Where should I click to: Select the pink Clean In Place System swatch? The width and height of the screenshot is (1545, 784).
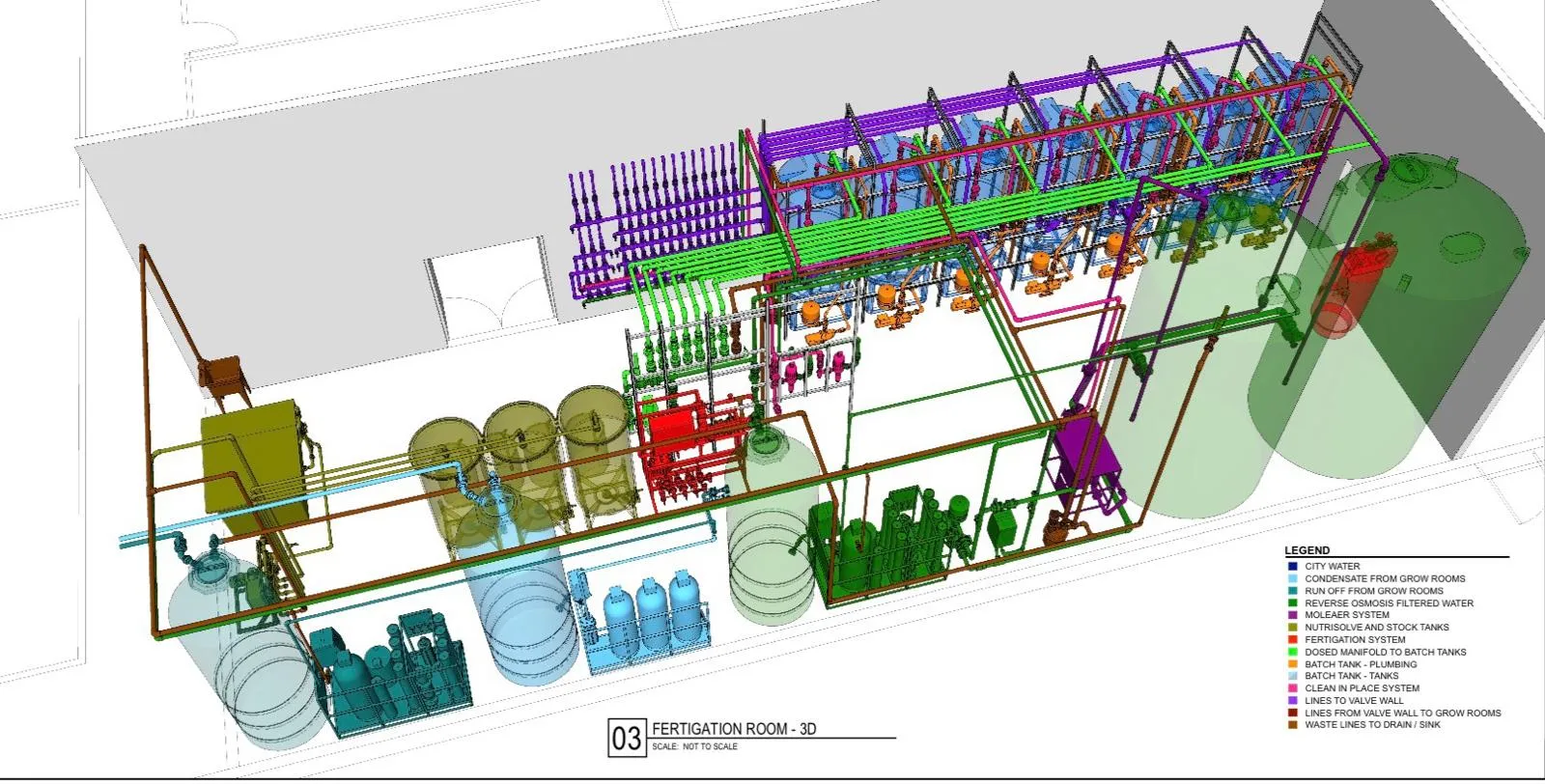coord(1292,688)
